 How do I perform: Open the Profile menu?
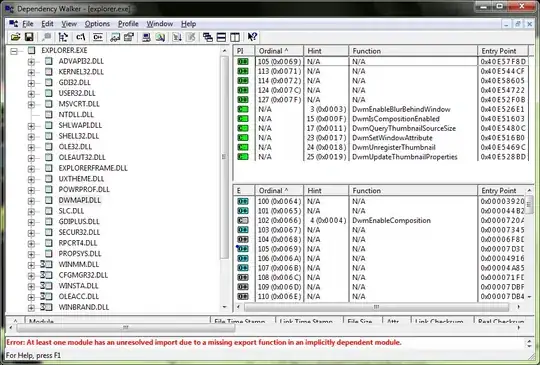(x=128, y=24)
